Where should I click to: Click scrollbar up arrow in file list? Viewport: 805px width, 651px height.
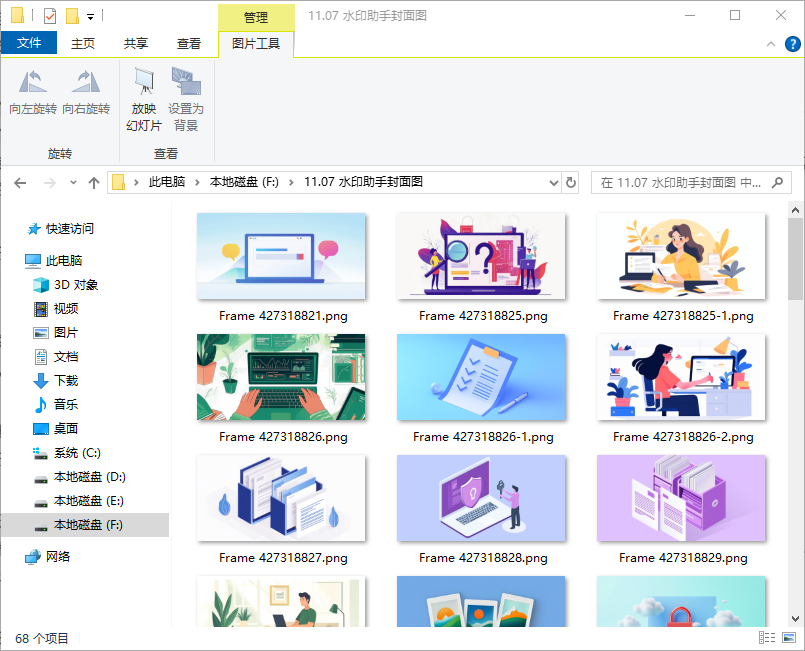[x=795, y=210]
